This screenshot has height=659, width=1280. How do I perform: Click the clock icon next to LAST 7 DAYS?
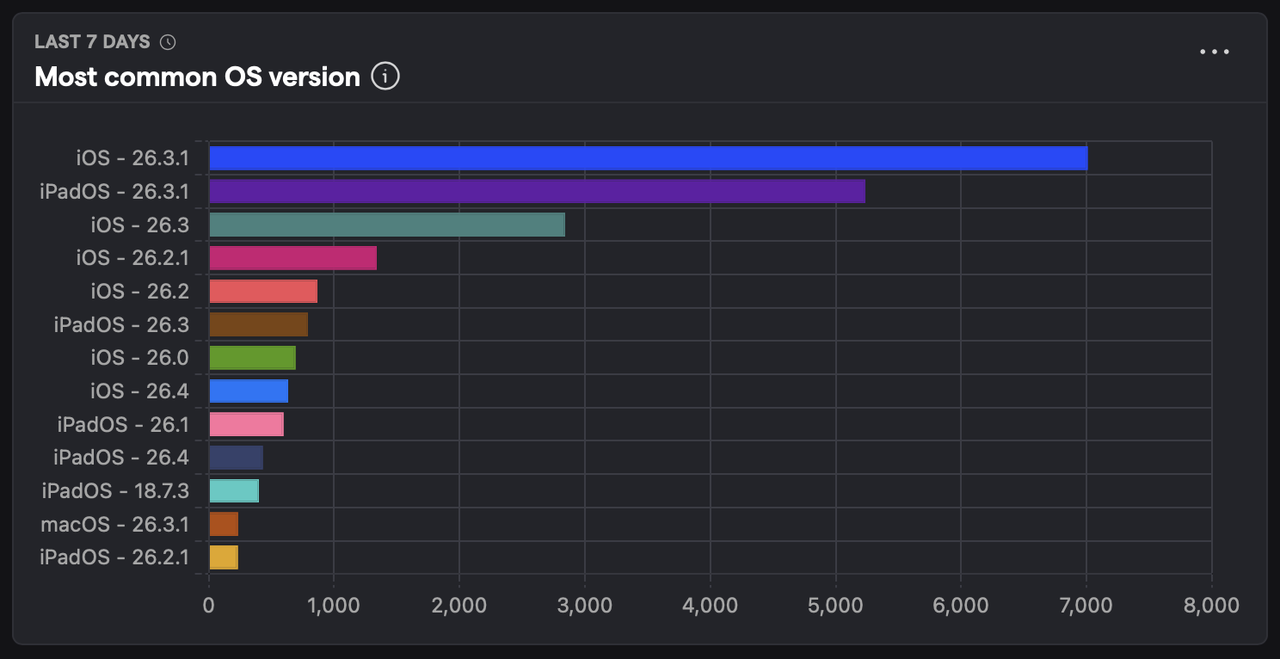coord(168,42)
